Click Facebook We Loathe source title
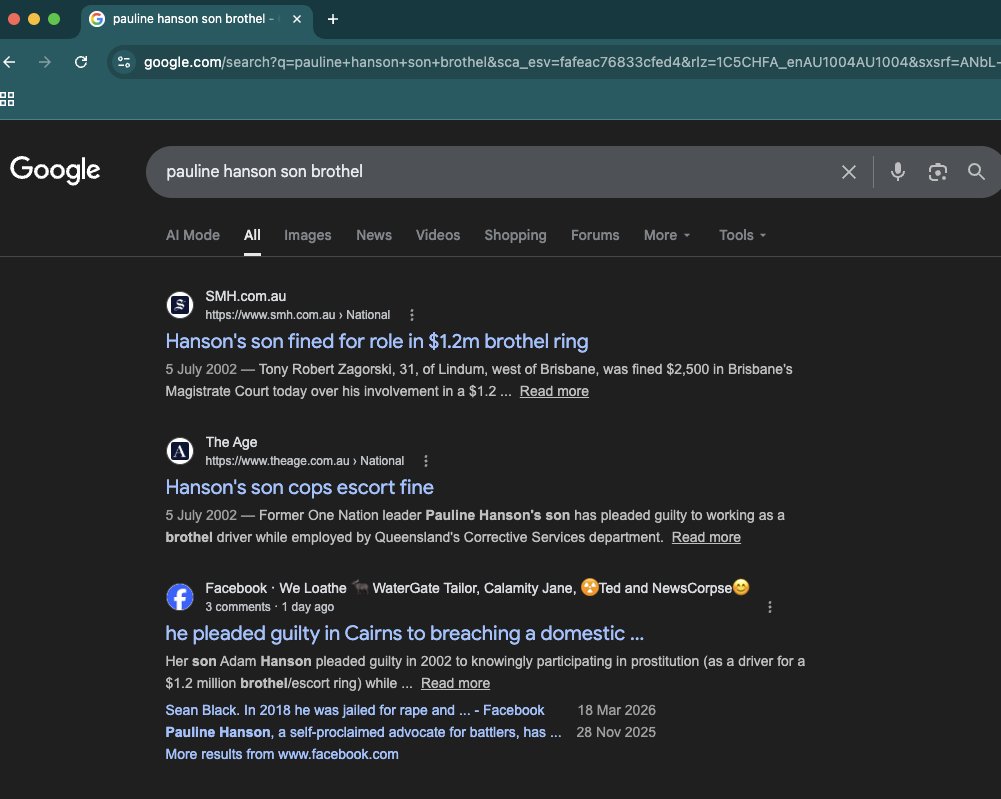The width and height of the screenshot is (1001, 799). tap(477, 588)
